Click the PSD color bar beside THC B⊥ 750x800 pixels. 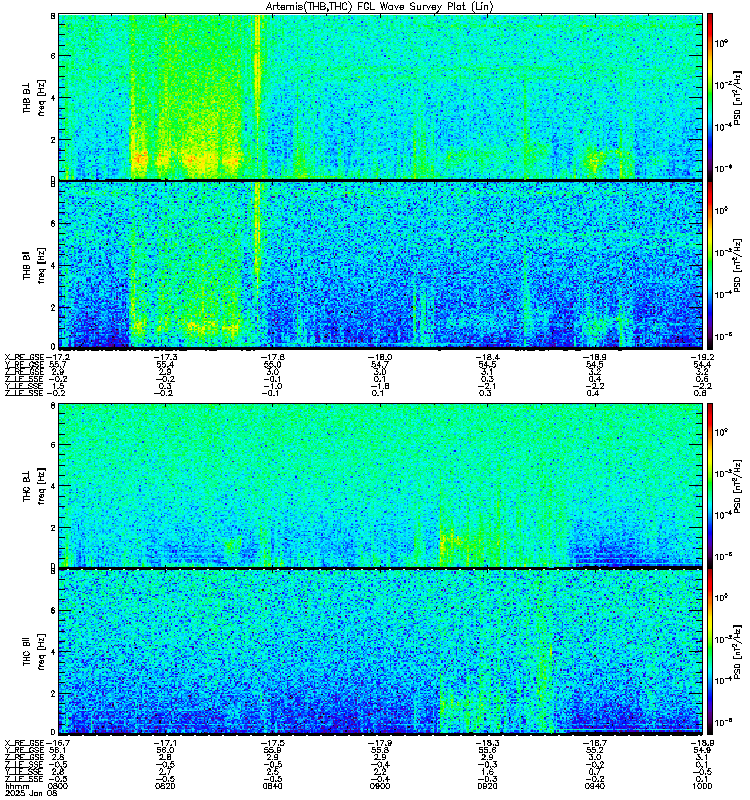click(x=709, y=485)
